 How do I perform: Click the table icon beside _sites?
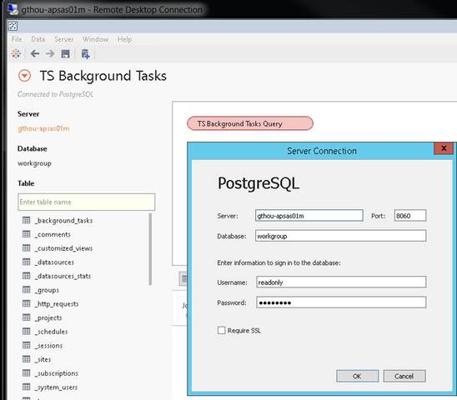click(26, 359)
